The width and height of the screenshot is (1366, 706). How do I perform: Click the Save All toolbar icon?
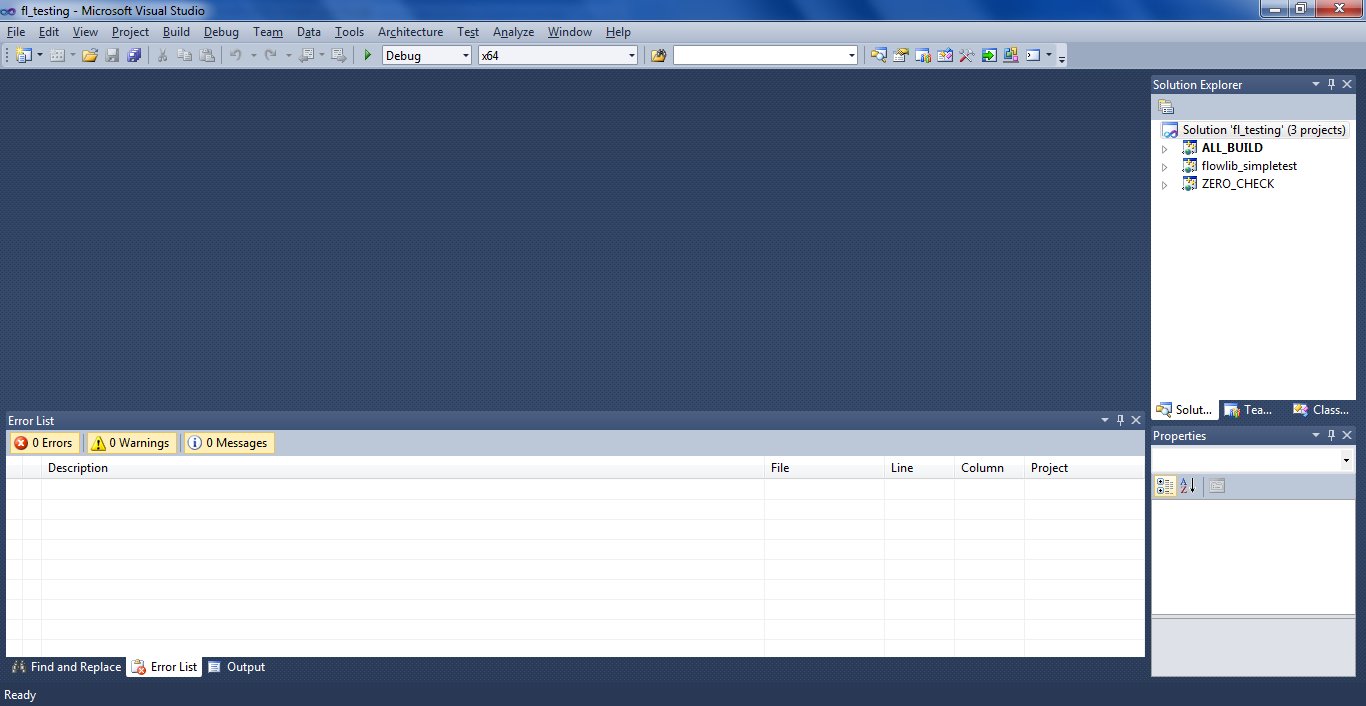(x=134, y=55)
